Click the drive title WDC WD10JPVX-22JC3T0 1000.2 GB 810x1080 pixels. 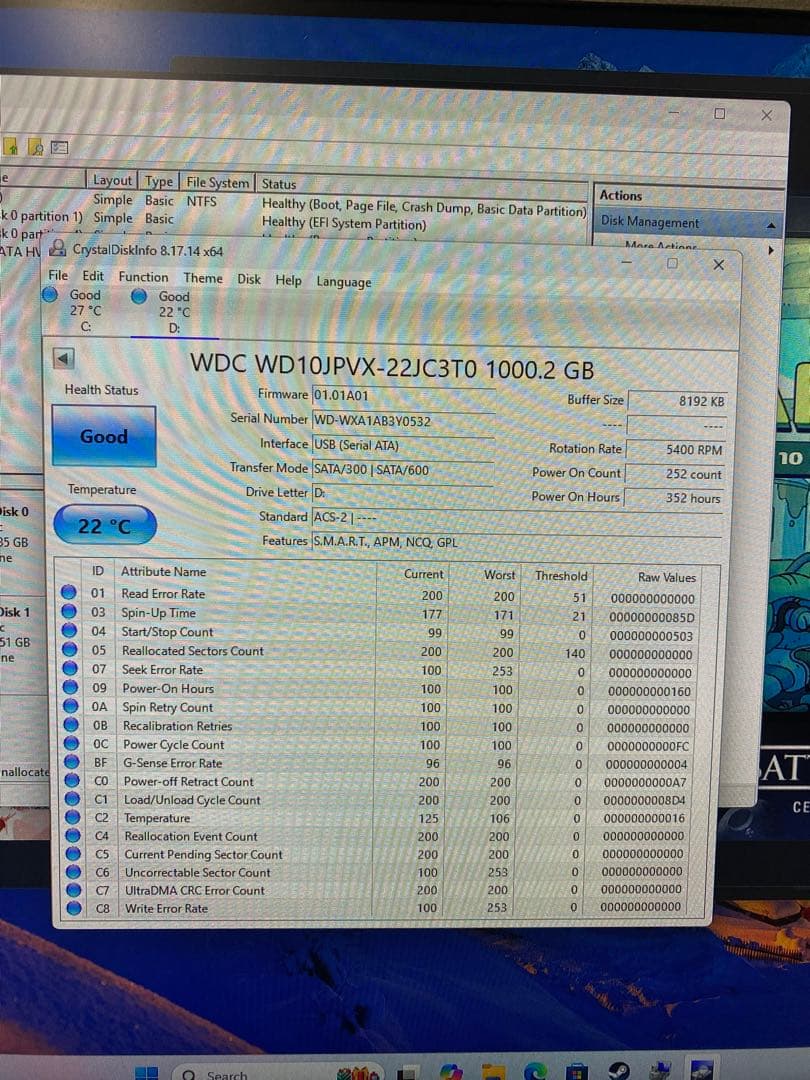click(x=392, y=368)
